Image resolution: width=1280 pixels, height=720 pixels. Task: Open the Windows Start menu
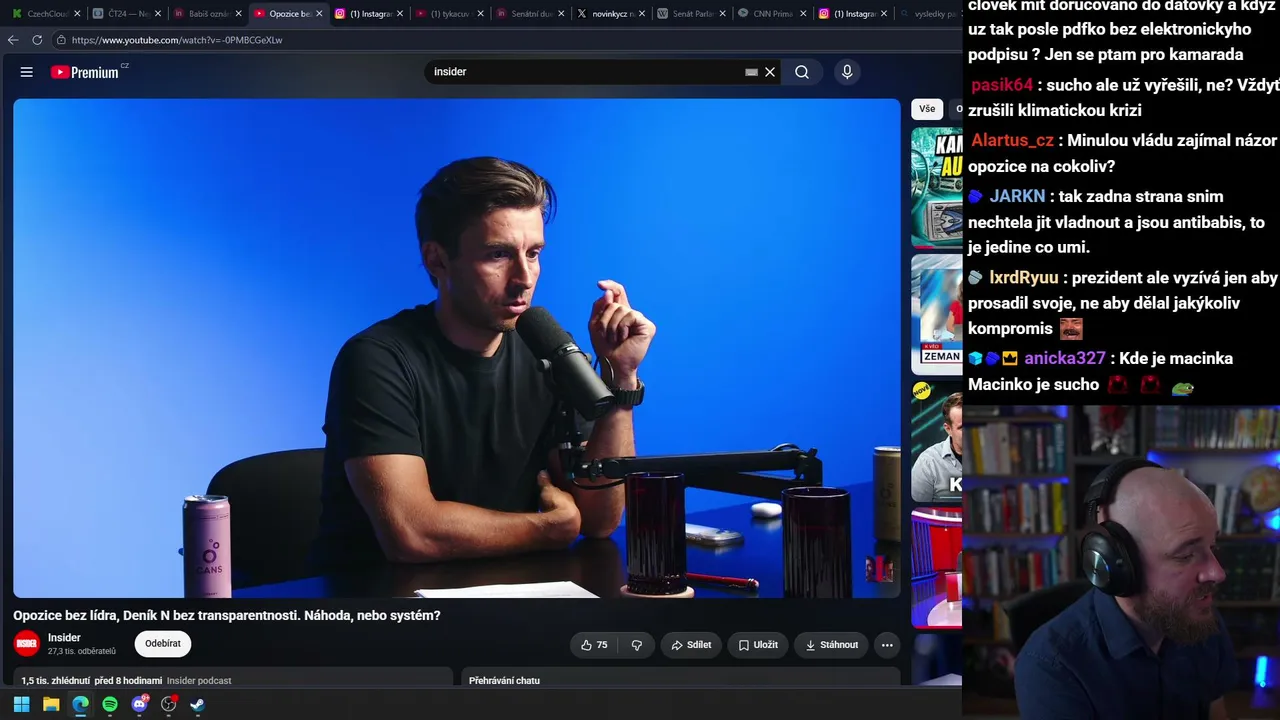[21, 704]
